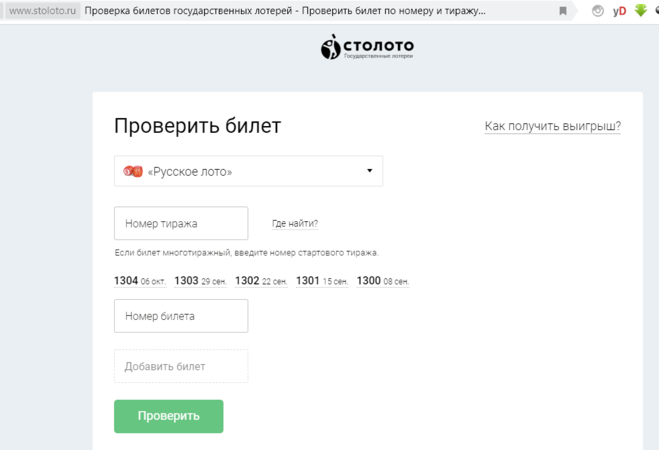The height and width of the screenshot is (450, 659).
Task: Click the dropdown arrow of lottery selector
Action: tap(369, 171)
